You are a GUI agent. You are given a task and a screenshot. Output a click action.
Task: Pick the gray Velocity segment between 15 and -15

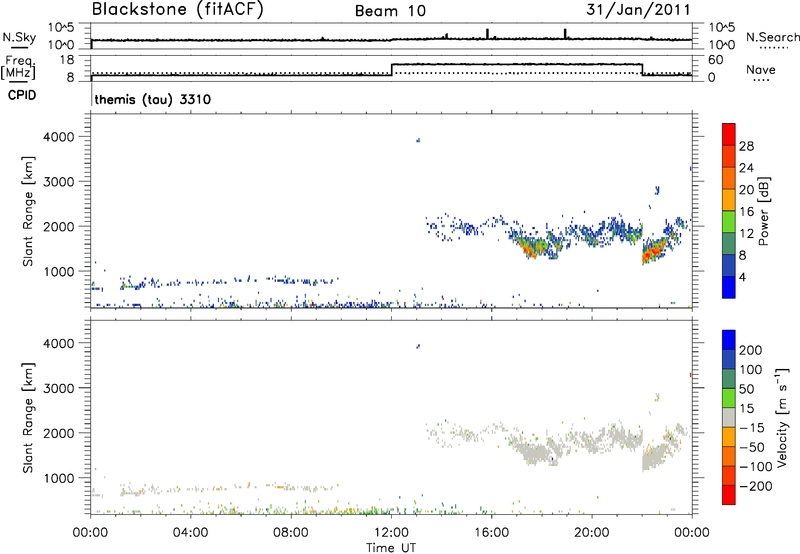[x=729, y=417]
